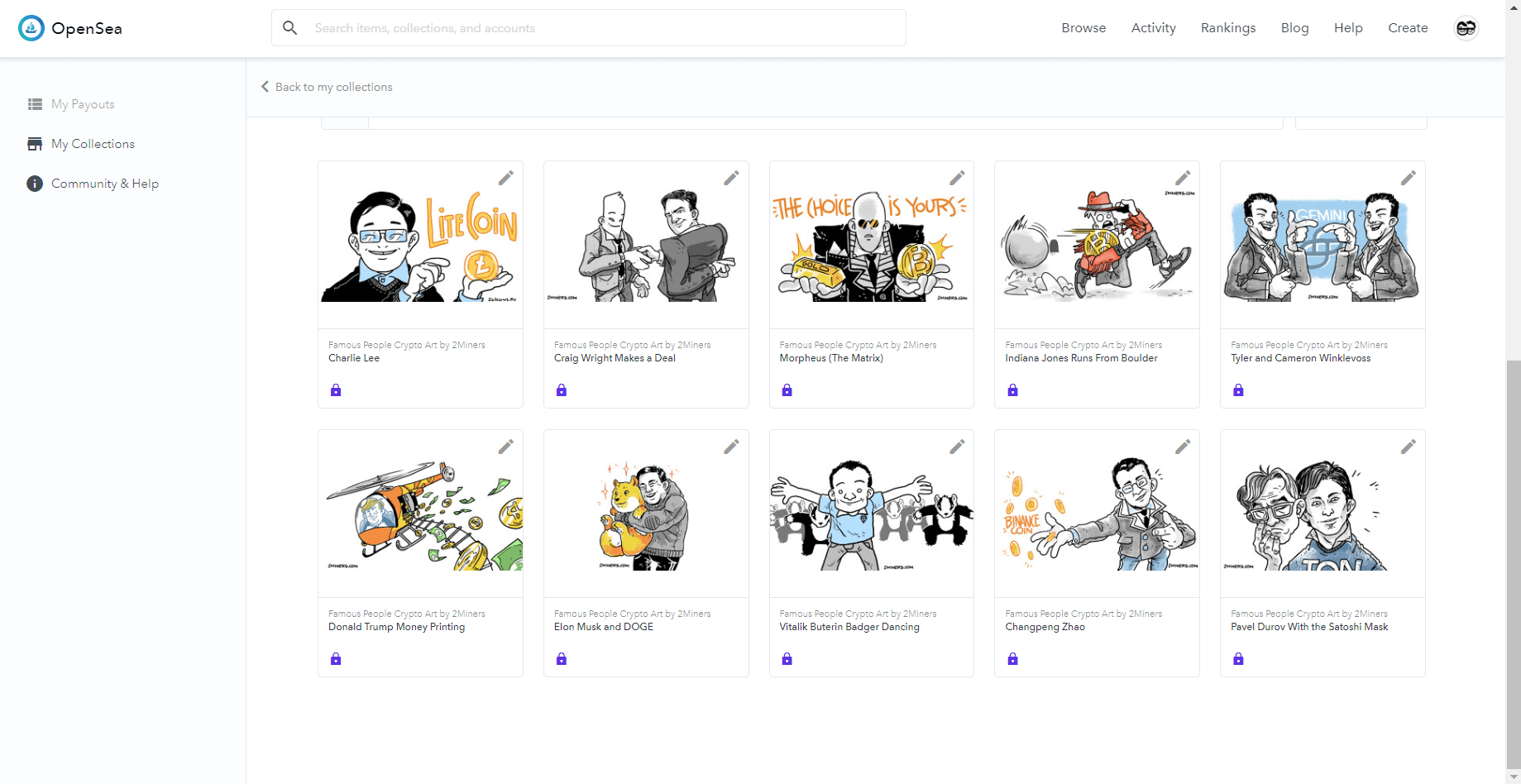The image size is (1521, 784).
Task: Open the Rankings page
Action: [1227, 28]
